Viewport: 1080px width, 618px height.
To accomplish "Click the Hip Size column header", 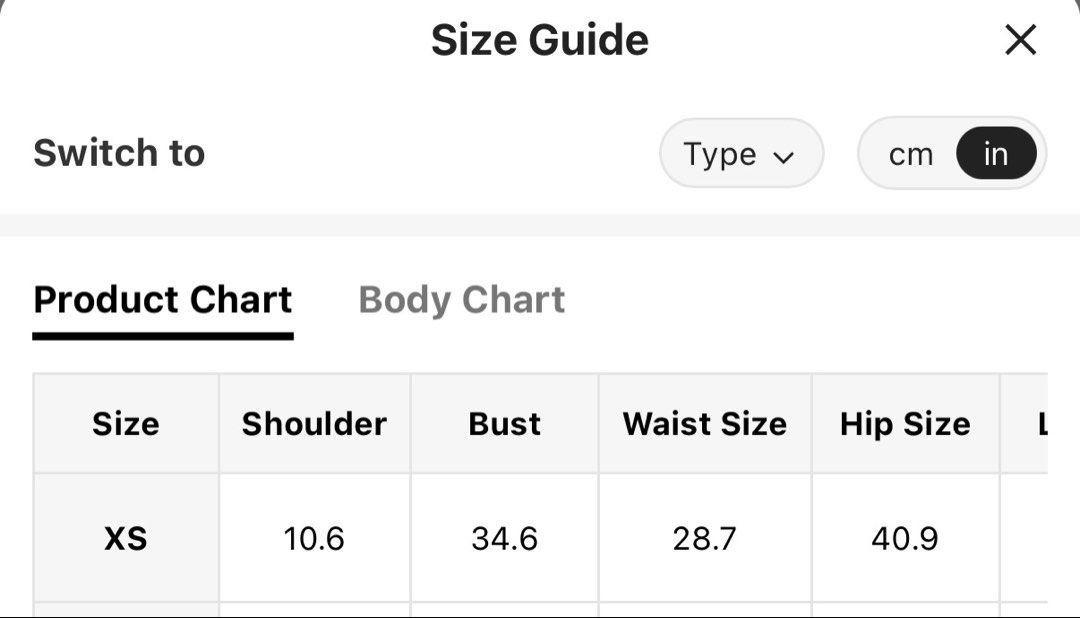I will [905, 424].
